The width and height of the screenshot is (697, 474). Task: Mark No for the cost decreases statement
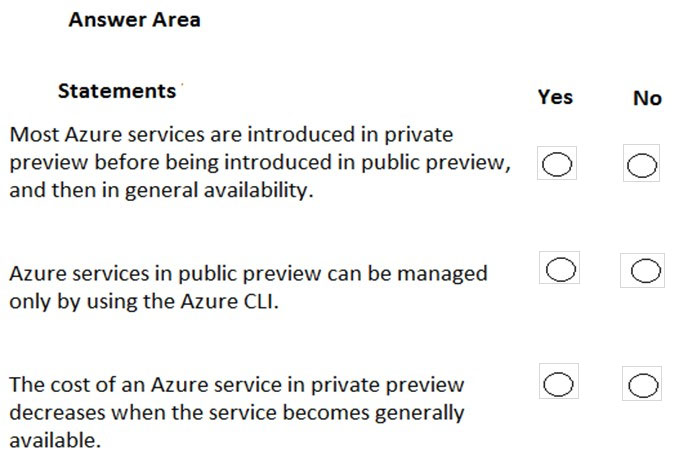click(642, 383)
